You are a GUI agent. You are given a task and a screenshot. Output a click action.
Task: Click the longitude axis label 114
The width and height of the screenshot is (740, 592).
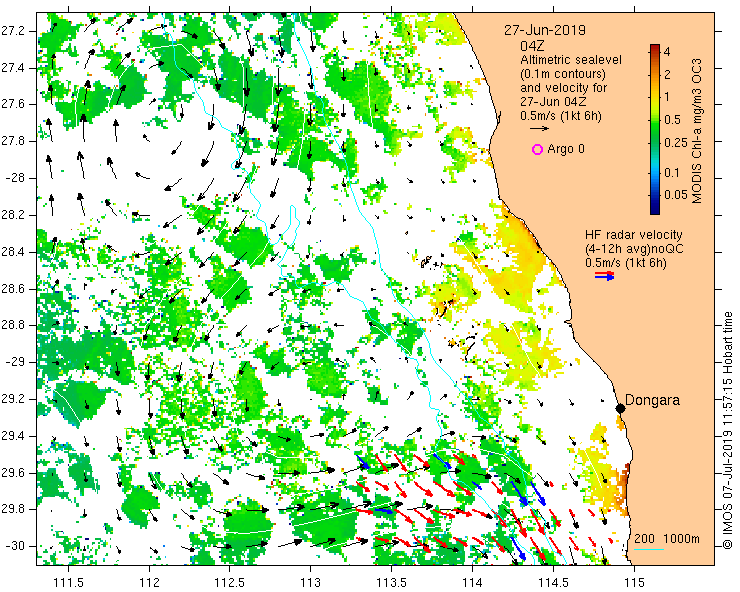coord(472,583)
